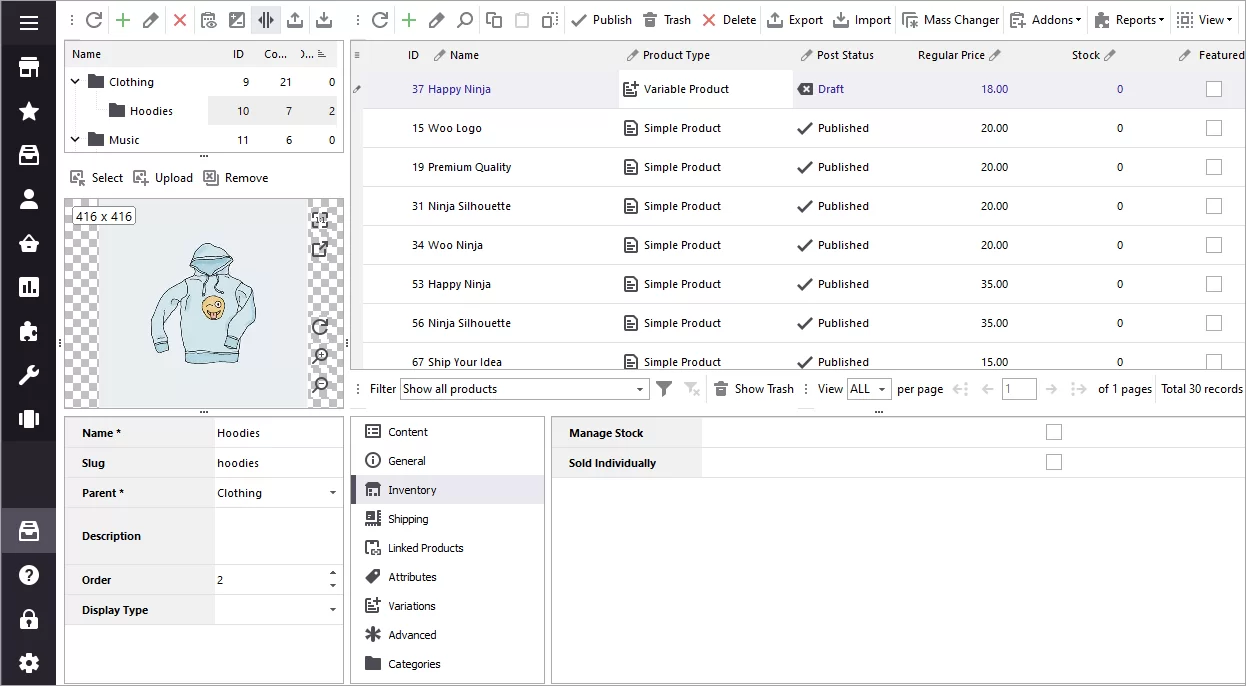1246x686 pixels.
Task: Switch to the Shipping tab
Action: coord(408,519)
